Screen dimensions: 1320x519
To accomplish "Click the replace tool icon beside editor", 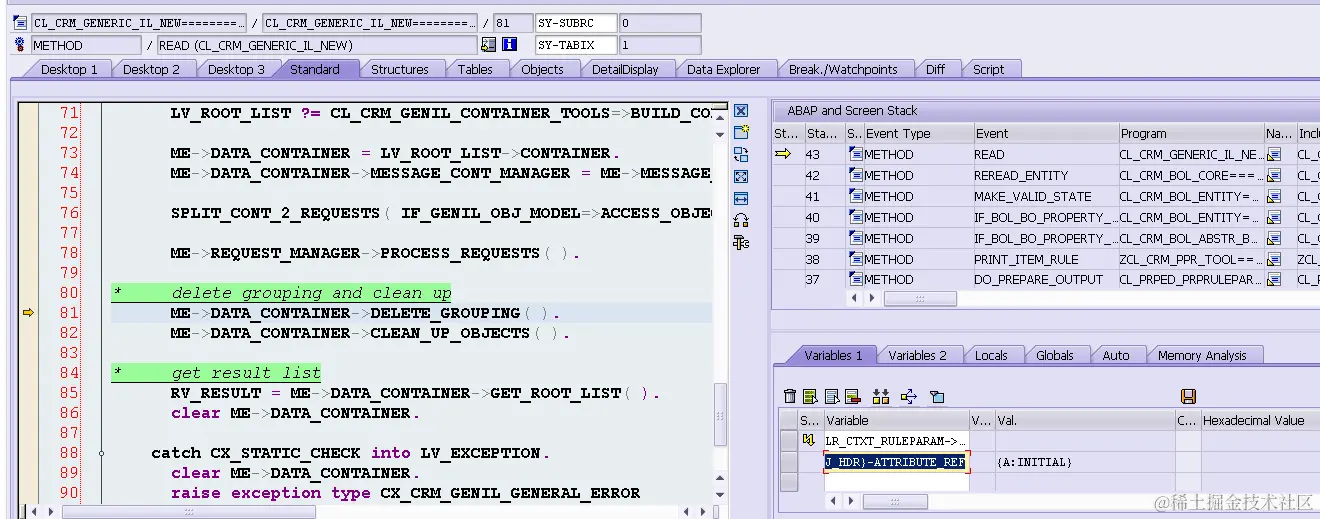I will pyautogui.click(x=741, y=154).
